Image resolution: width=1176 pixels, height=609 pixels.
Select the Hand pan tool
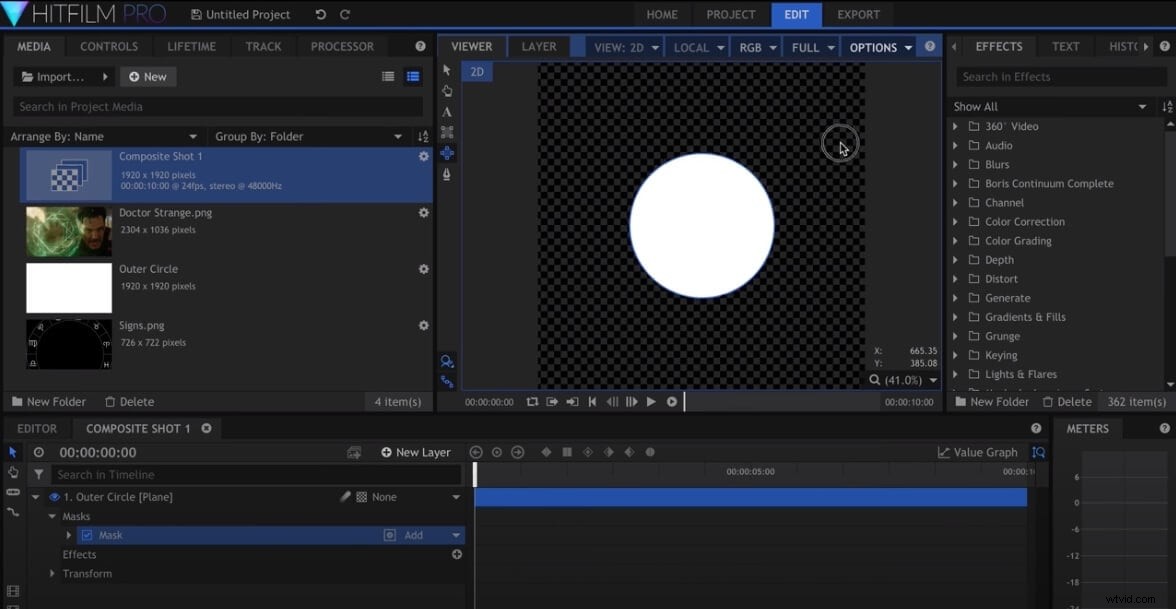(447, 91)
